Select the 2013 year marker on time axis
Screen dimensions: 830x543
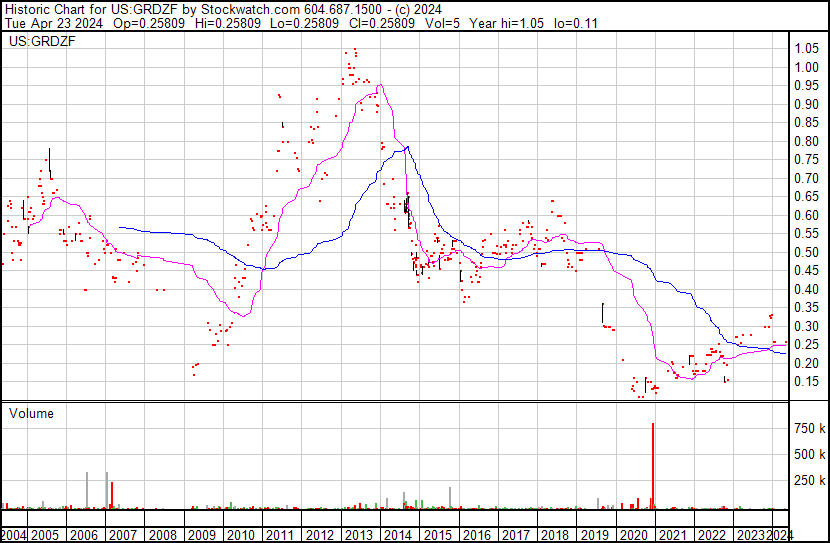(x=360, y=535)
